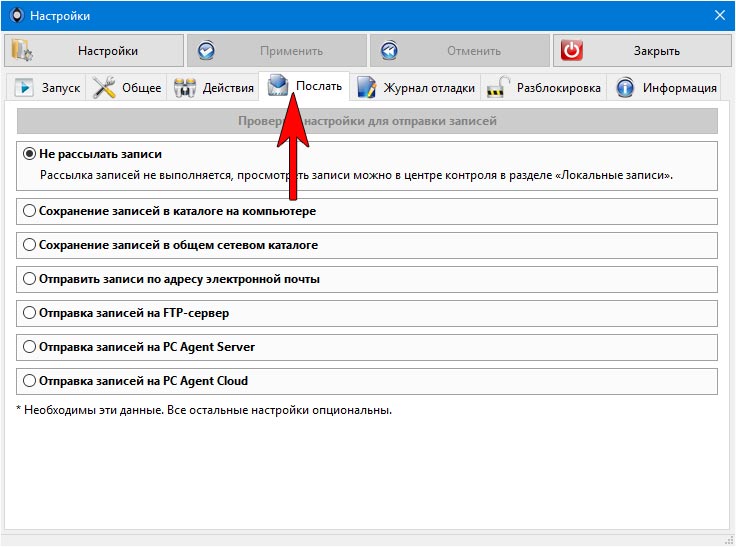736x547 pixels.
Task: Click the play icon on Запуск tab
Action: coord(25,88)
